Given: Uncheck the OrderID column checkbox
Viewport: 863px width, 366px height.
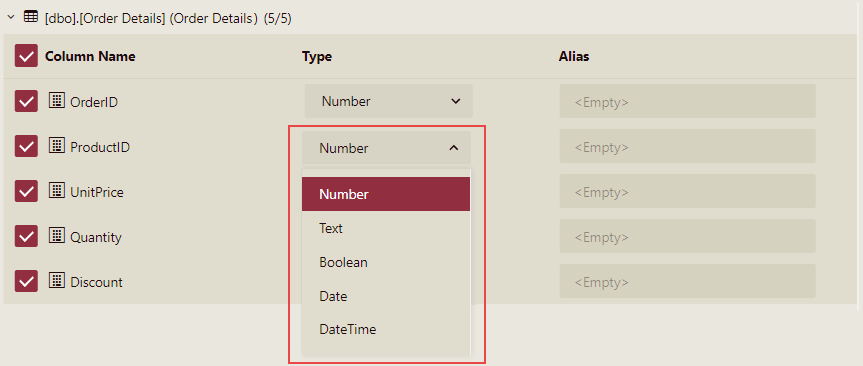Looking at the screenshot, I should tap(26, 101).
